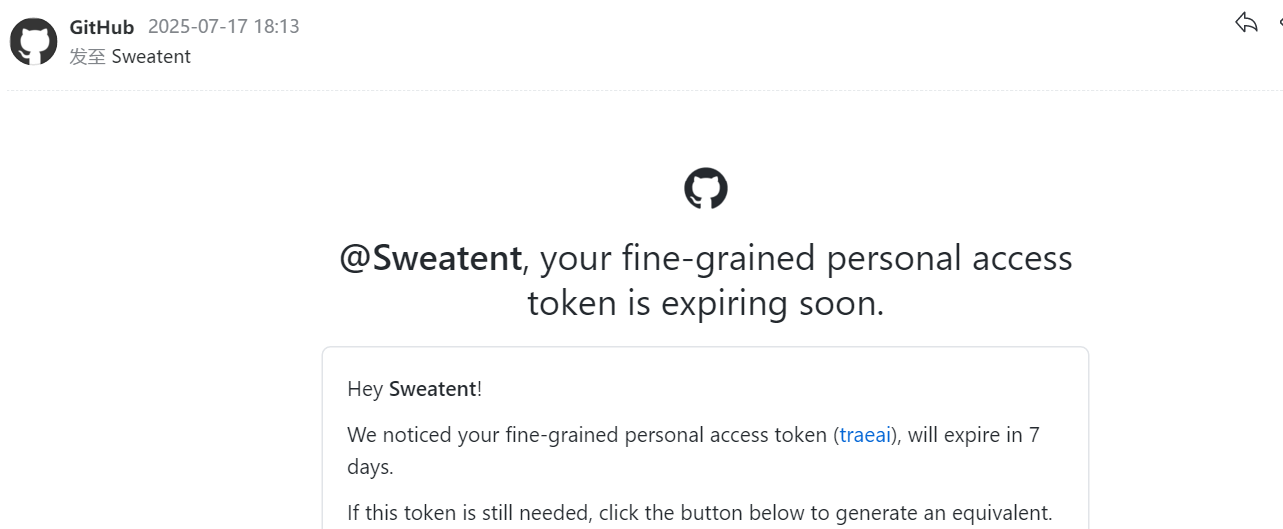Reply to this email using arrow icon
Screen dimensions: 1283x529
1246,22
